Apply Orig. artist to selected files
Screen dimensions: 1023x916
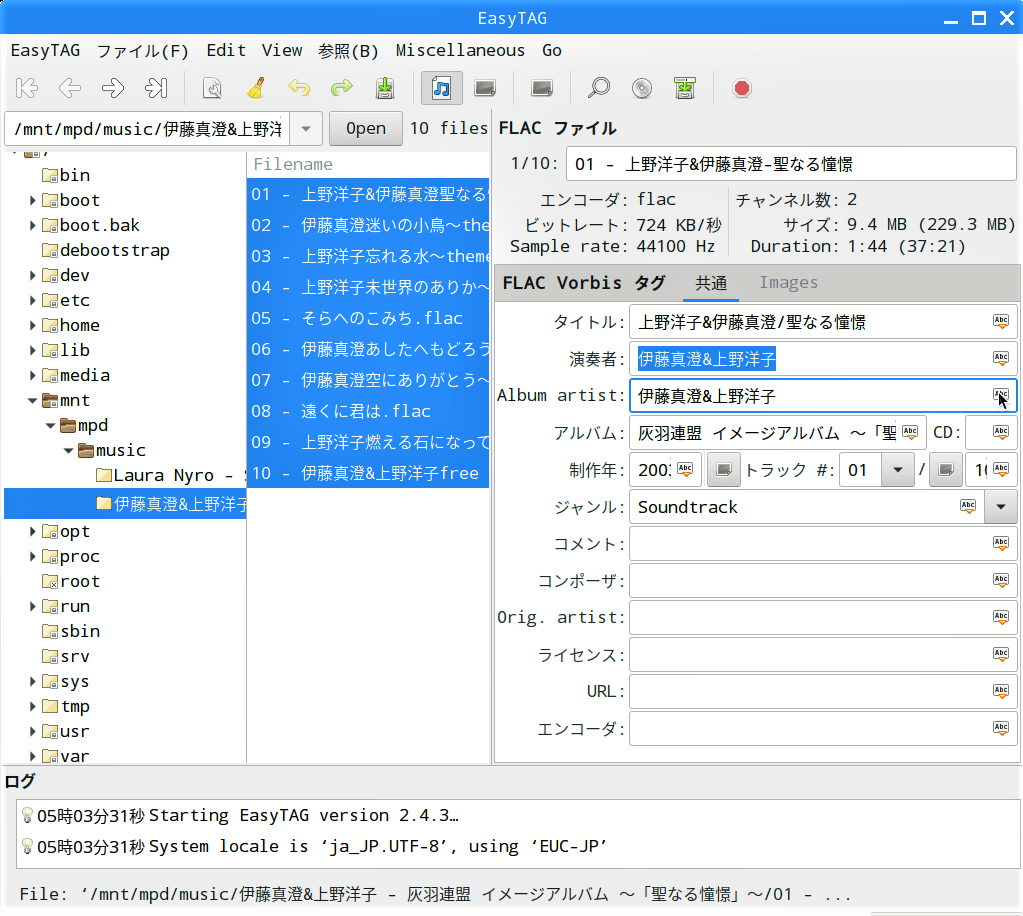pos(1001,617)
